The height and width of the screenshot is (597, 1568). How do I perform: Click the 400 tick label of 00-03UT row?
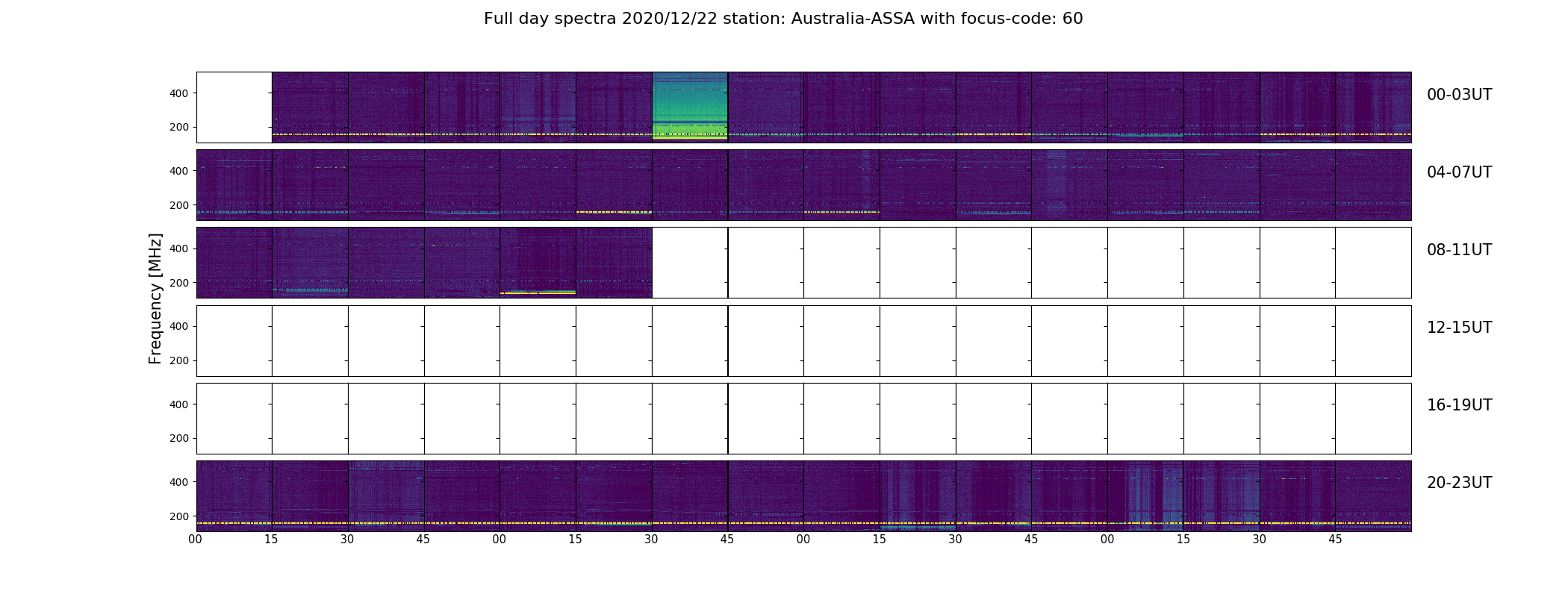179,93
